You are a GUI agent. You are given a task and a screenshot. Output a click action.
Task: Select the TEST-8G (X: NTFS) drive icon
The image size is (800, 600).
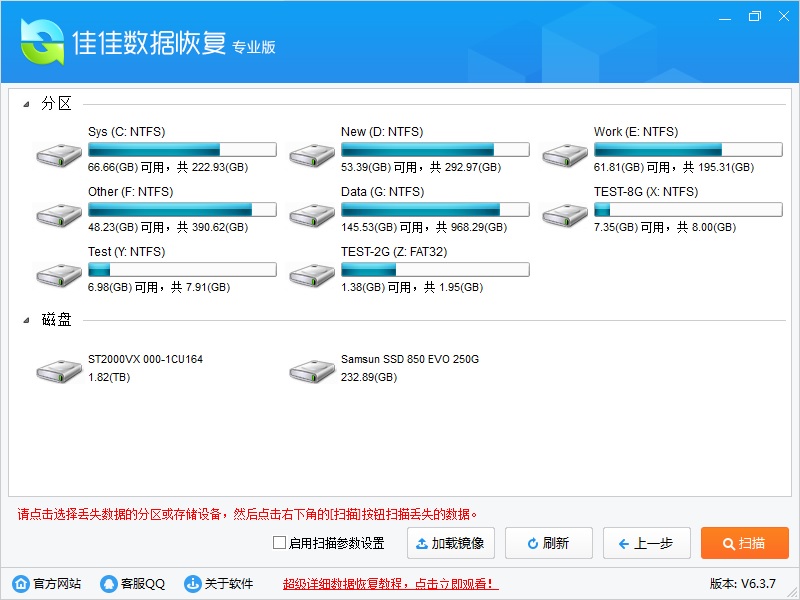point(566,214)
